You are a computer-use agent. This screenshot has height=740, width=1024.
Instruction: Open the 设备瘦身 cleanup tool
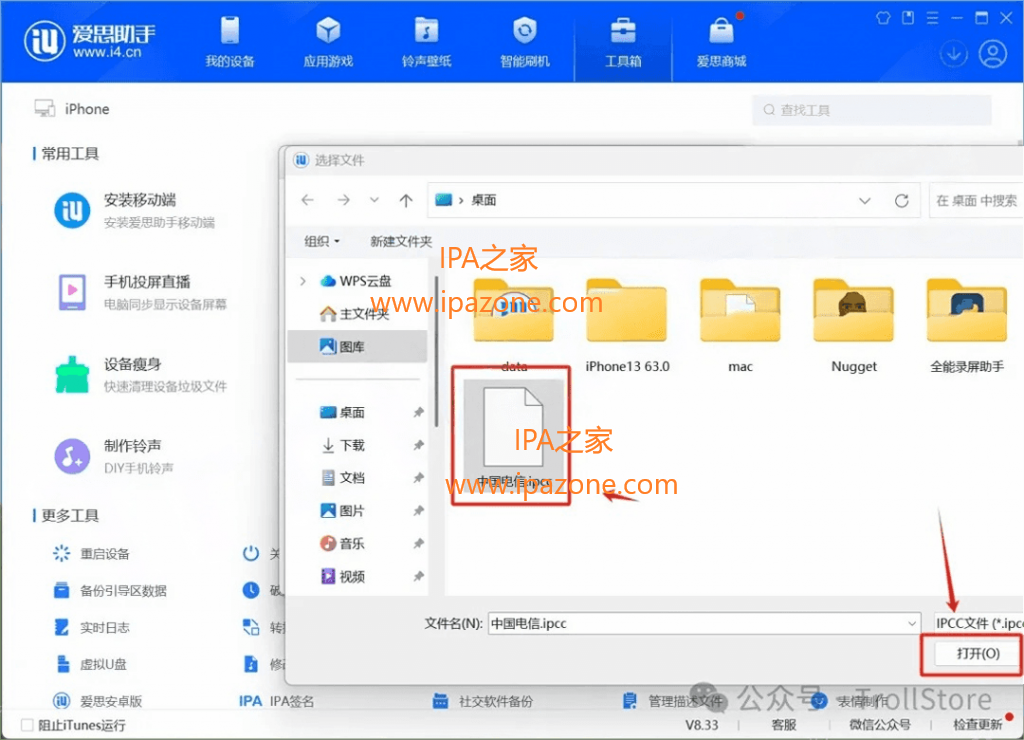click(140, 374)
